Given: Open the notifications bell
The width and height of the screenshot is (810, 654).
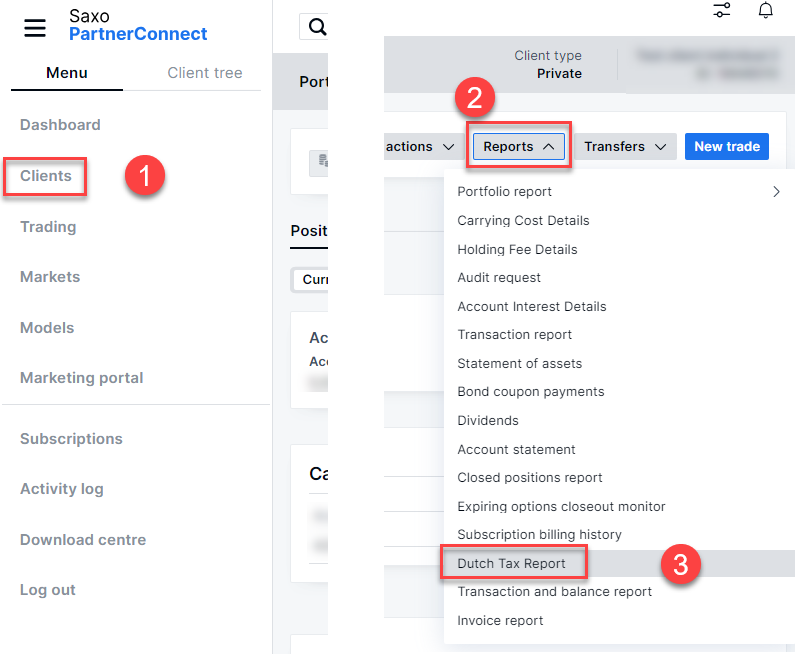Looking at the screenshot, I should point(765,10).
